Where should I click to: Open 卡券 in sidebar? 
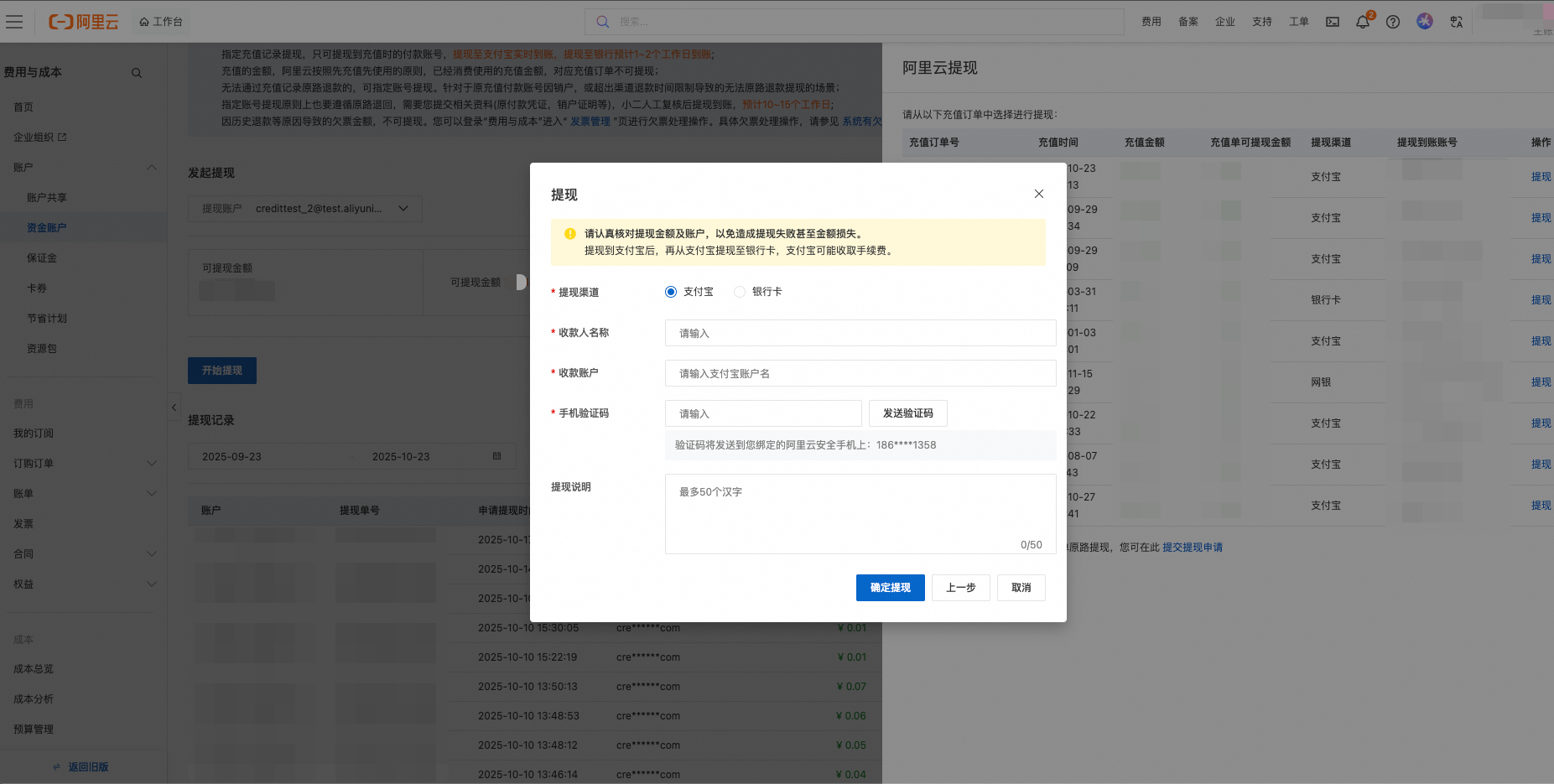pyautogui.click(x=36, y=288)
